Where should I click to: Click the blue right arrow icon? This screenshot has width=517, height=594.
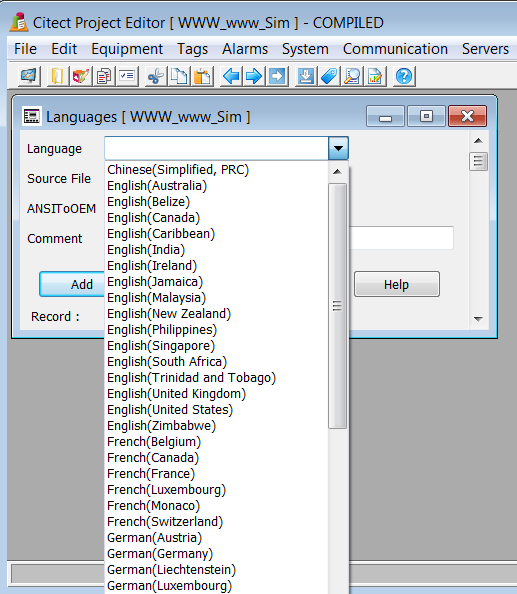[x=254, y=76]
